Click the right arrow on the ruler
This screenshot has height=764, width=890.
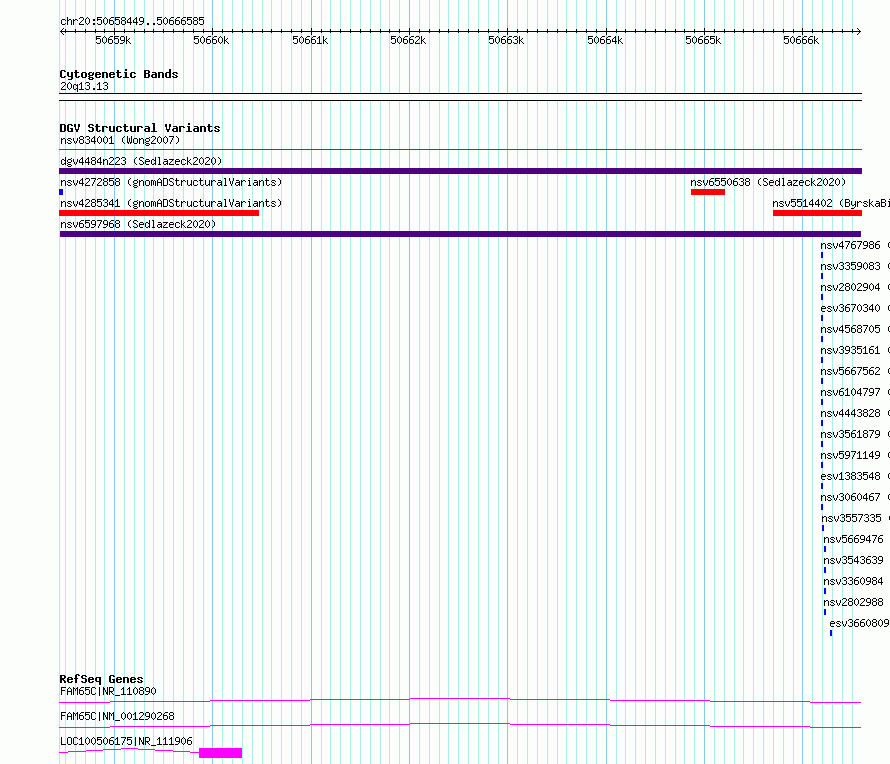[x=858, y=31]
